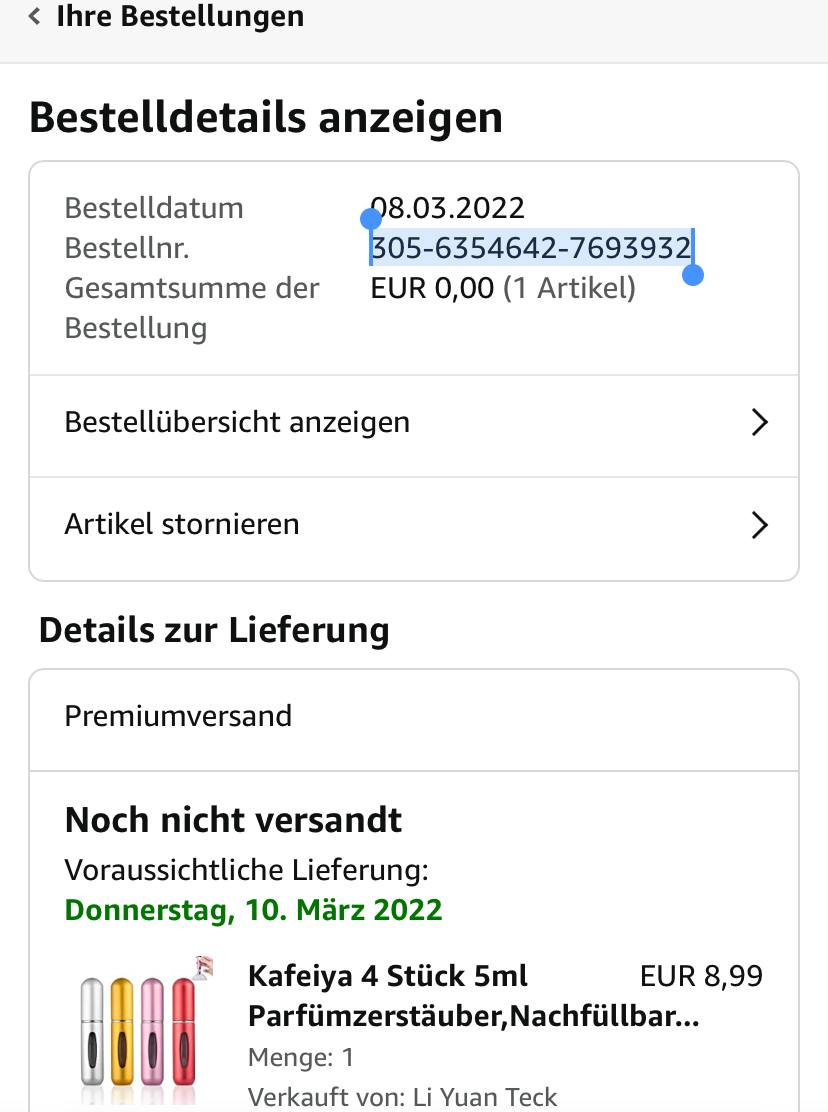Open Bestellübersicht anzeigen

click(237, 422)
